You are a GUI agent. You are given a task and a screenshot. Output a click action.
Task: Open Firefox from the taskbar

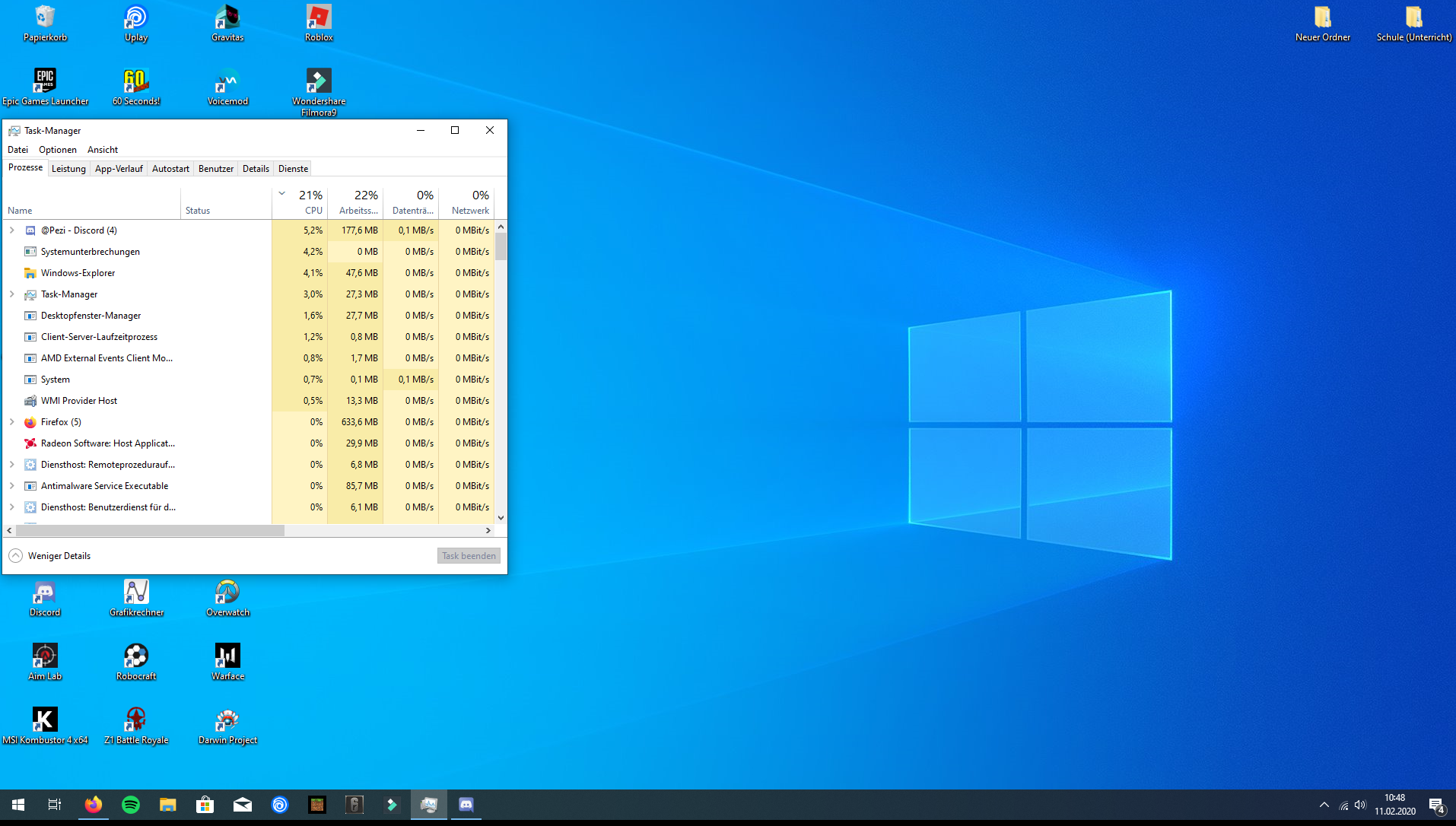tap(94, 805)
